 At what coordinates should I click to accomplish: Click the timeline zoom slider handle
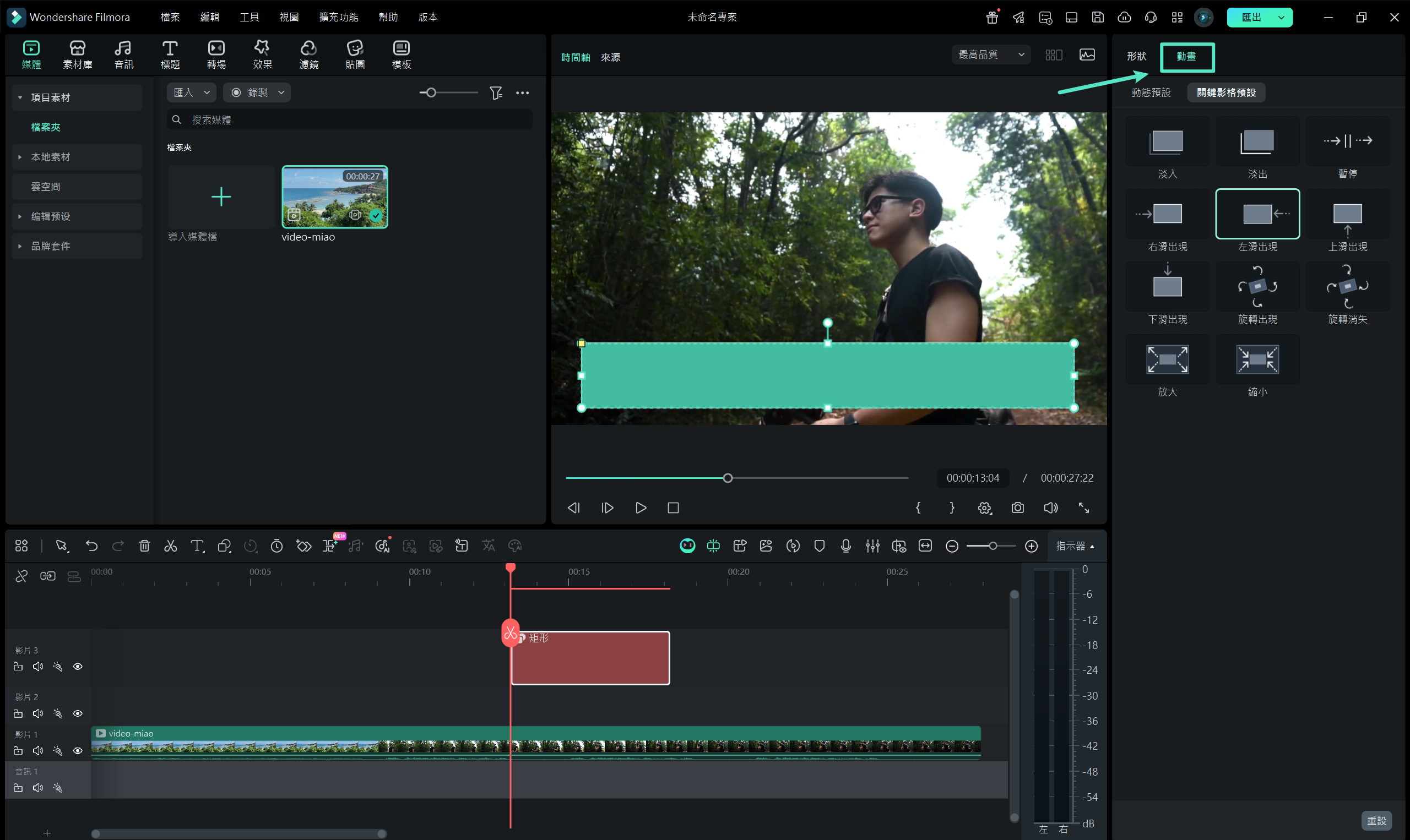click(993, 546)
